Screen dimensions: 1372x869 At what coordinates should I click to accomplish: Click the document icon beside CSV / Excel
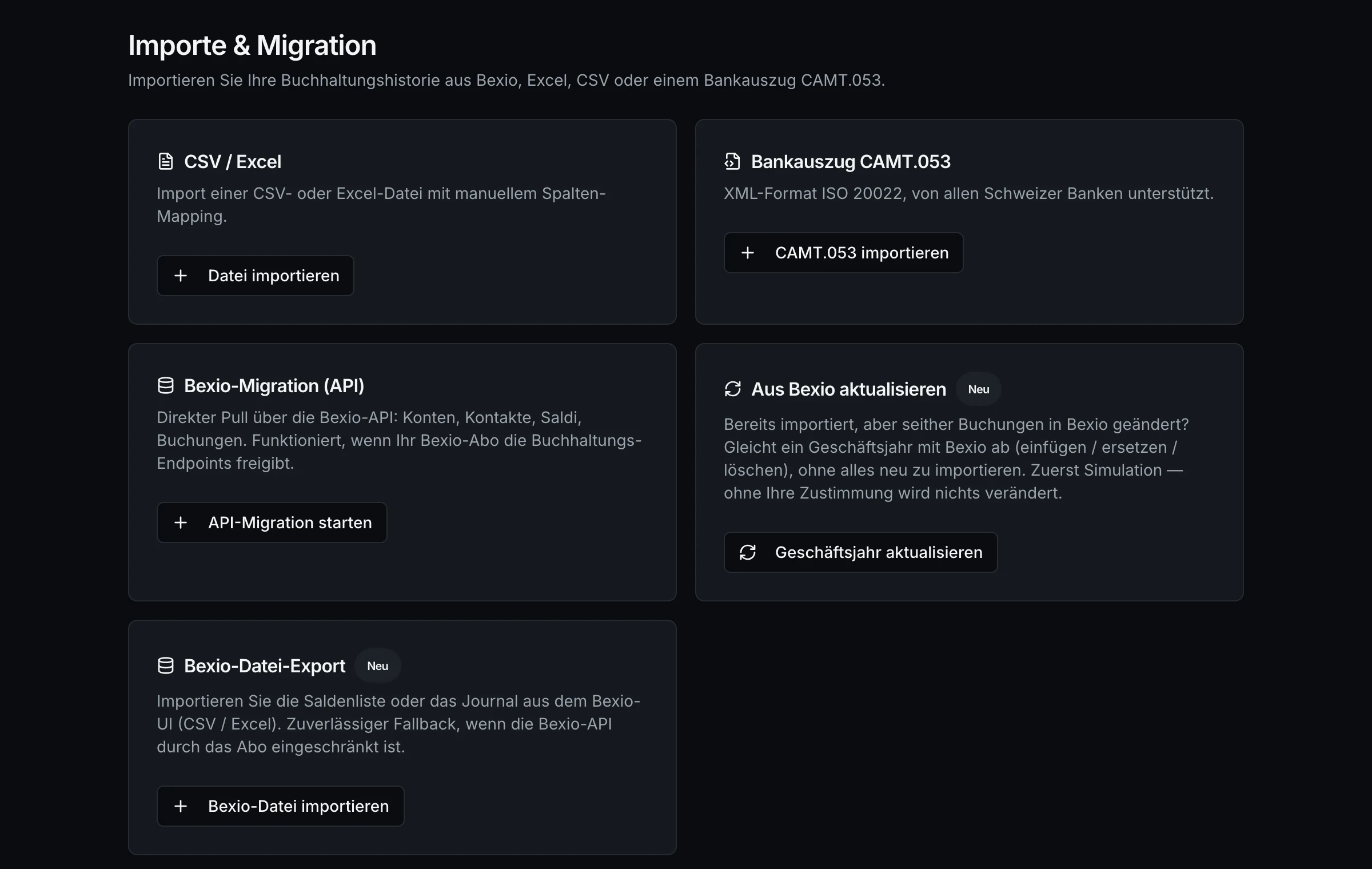165,162
